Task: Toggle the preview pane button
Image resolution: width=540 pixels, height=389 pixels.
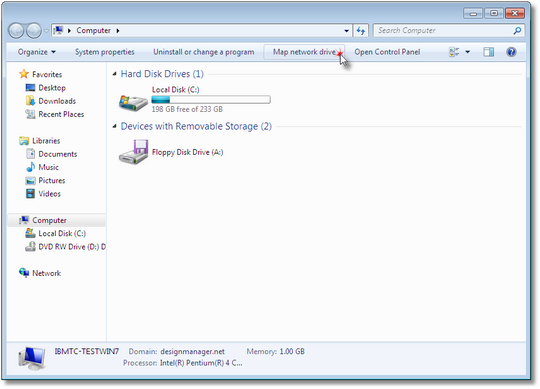Action: point(488,52)
